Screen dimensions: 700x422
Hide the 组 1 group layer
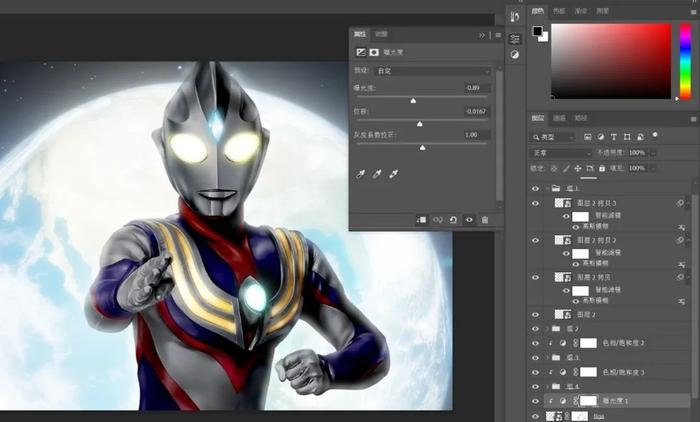(535, 189)
